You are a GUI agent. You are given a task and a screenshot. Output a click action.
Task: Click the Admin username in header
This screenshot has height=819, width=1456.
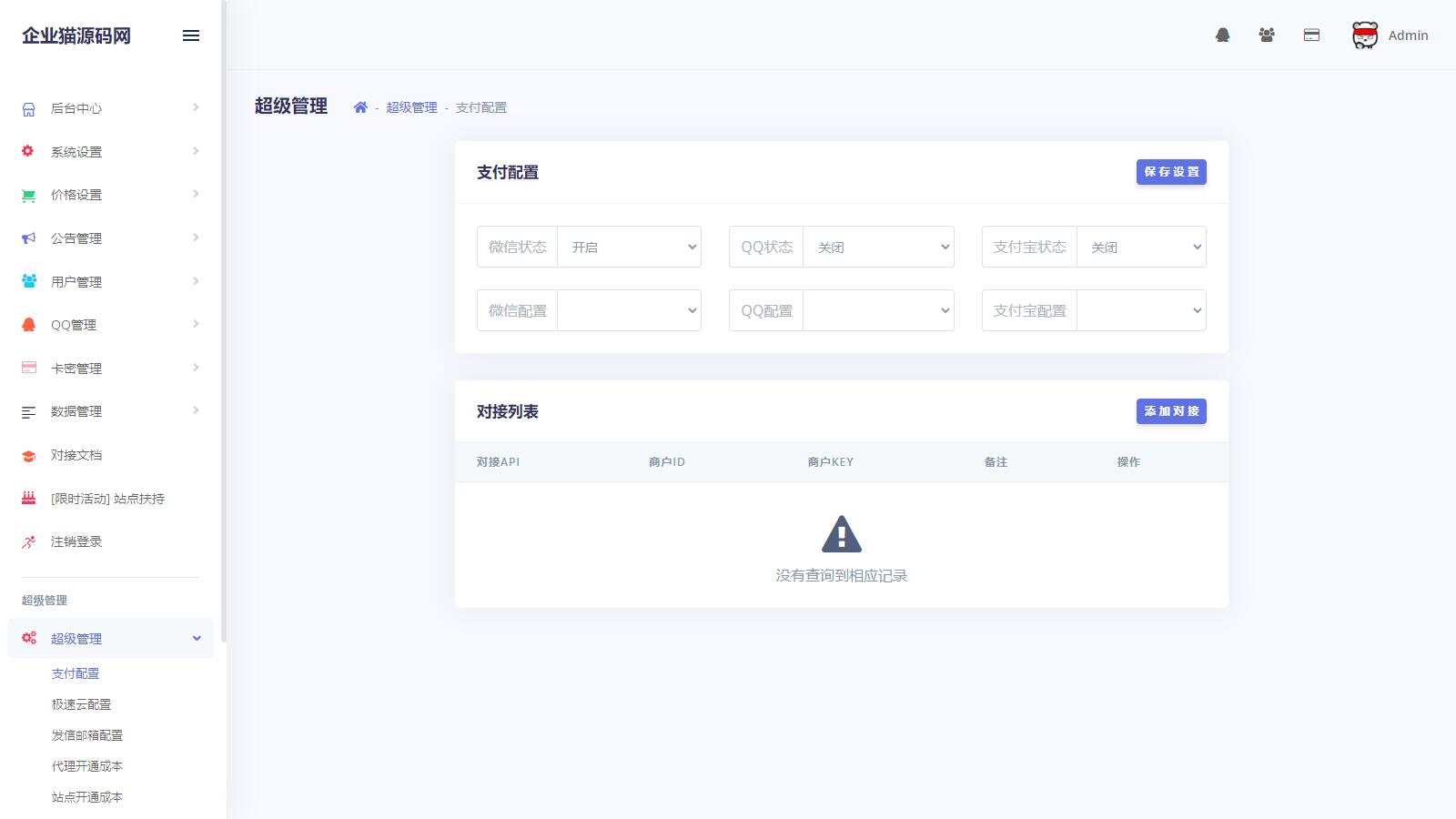click(x=1408, y=35)
